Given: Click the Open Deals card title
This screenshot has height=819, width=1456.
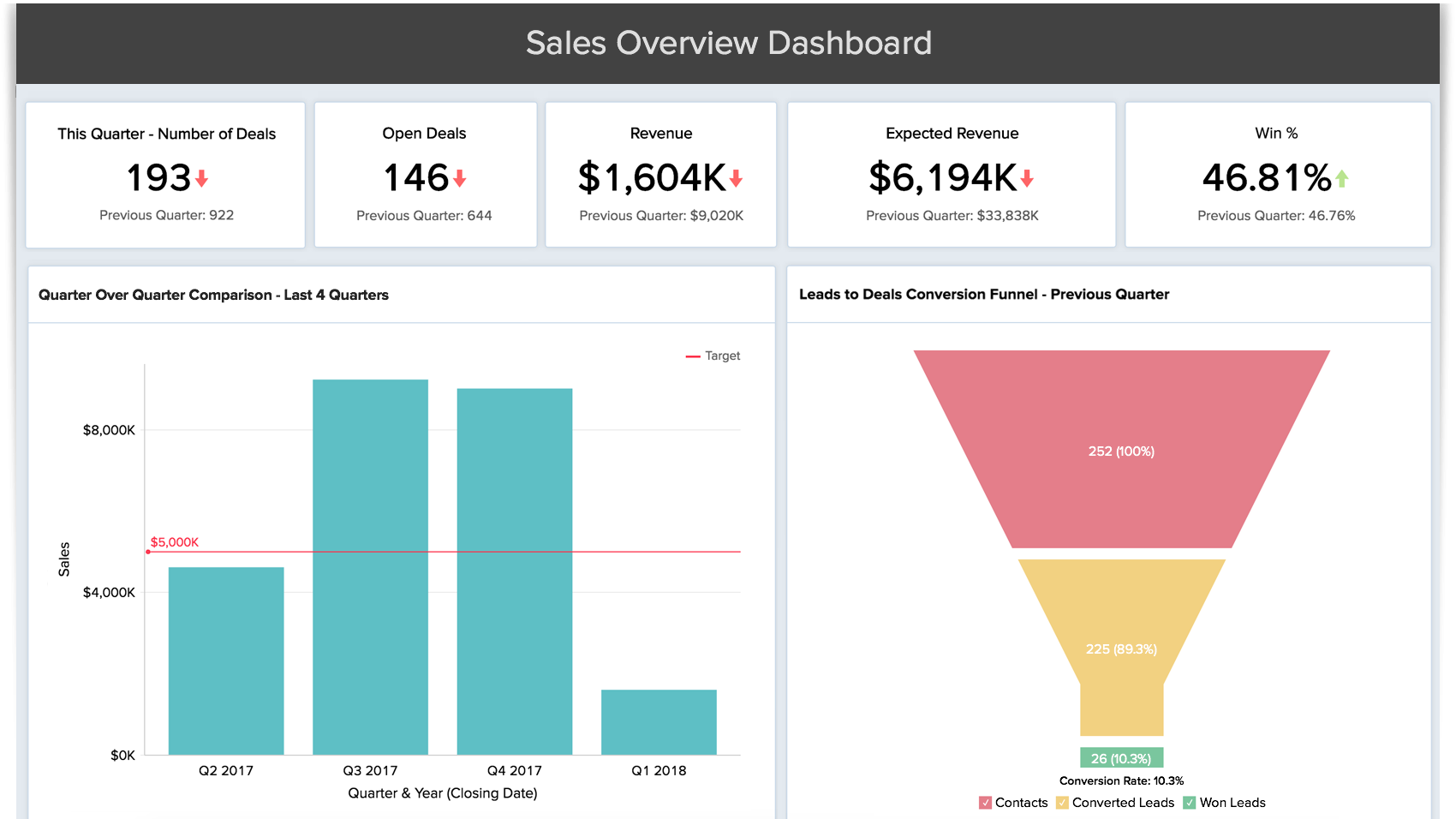Looking at the screenshot, I should coord(425,134).
